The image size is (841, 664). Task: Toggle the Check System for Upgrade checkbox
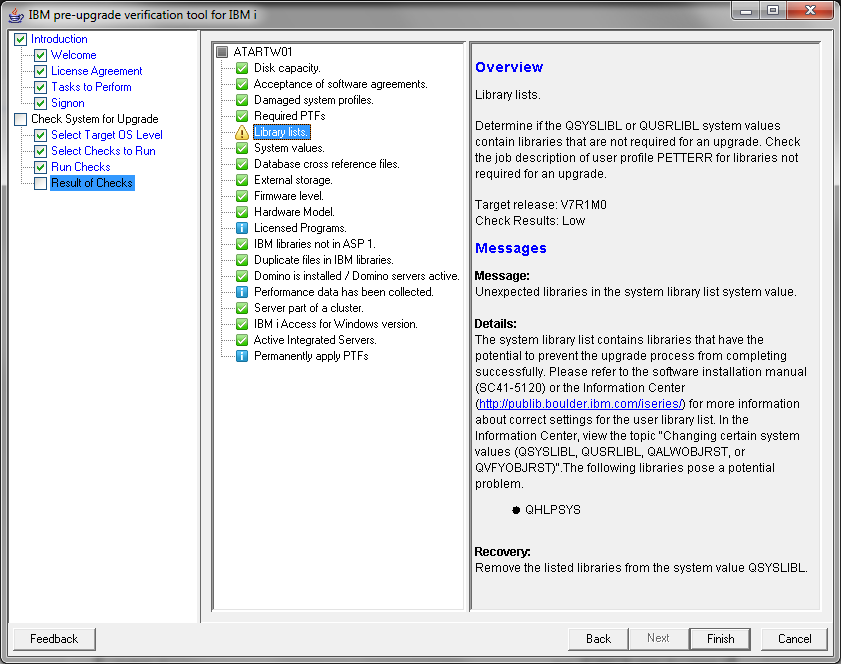pos(20,119)
